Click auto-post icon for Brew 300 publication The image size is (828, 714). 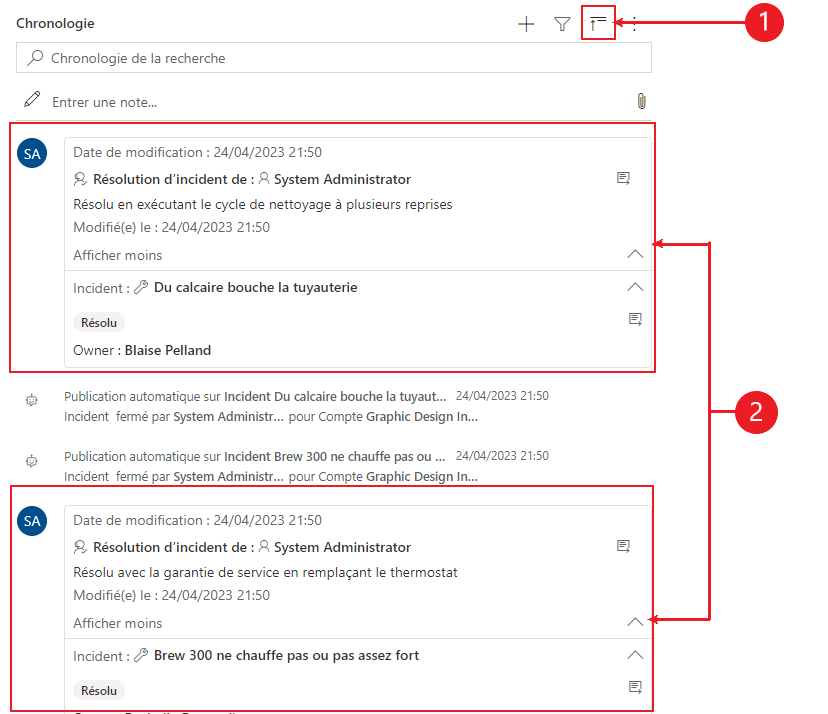pos(32,461)
